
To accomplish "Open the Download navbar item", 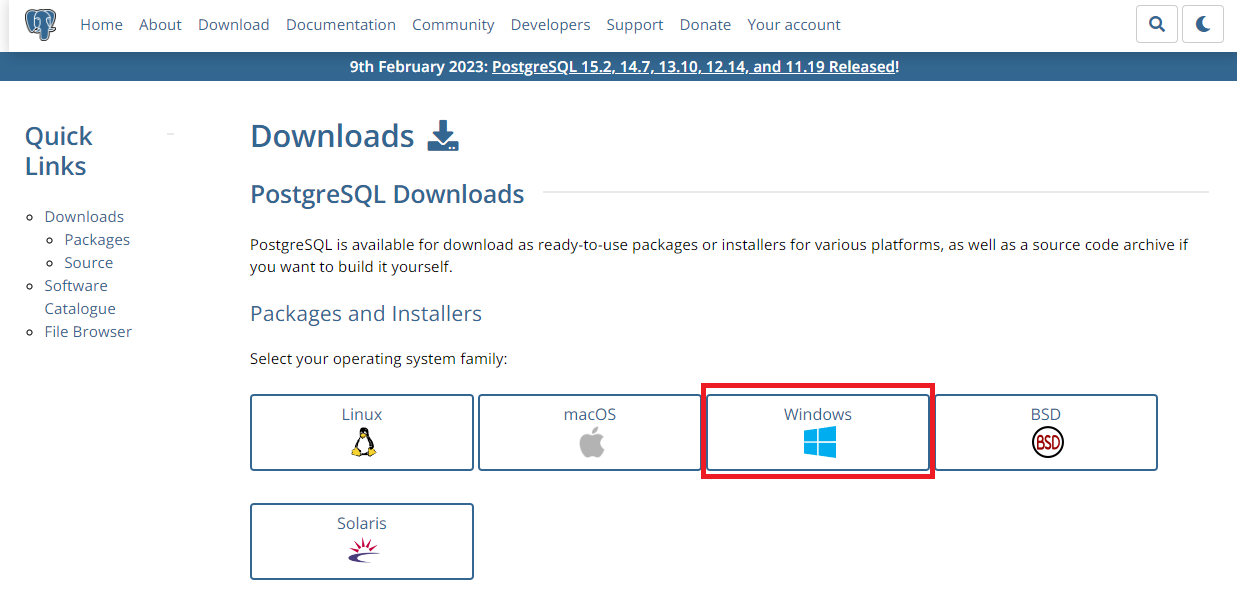I will coord(234,24).
